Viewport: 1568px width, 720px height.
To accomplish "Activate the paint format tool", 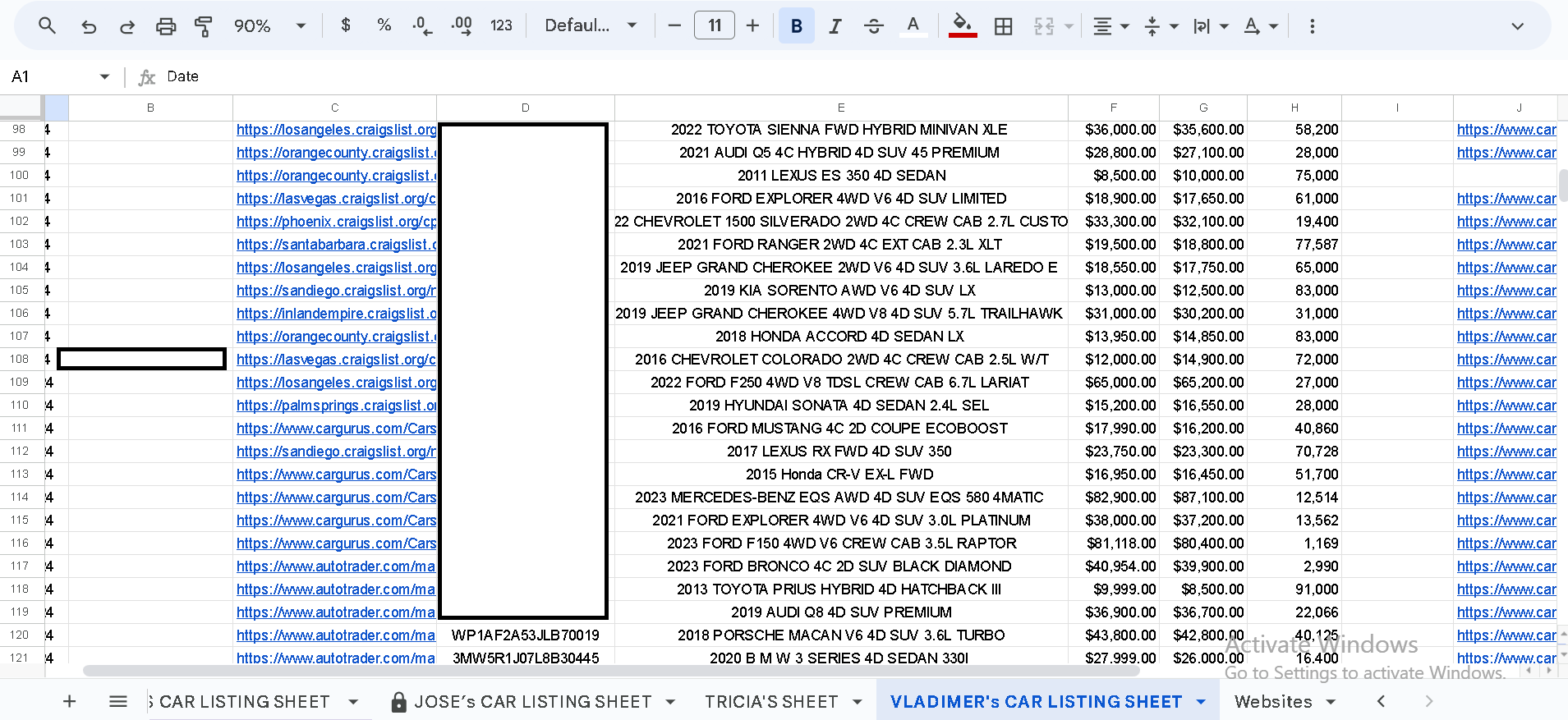I will 203,26.
